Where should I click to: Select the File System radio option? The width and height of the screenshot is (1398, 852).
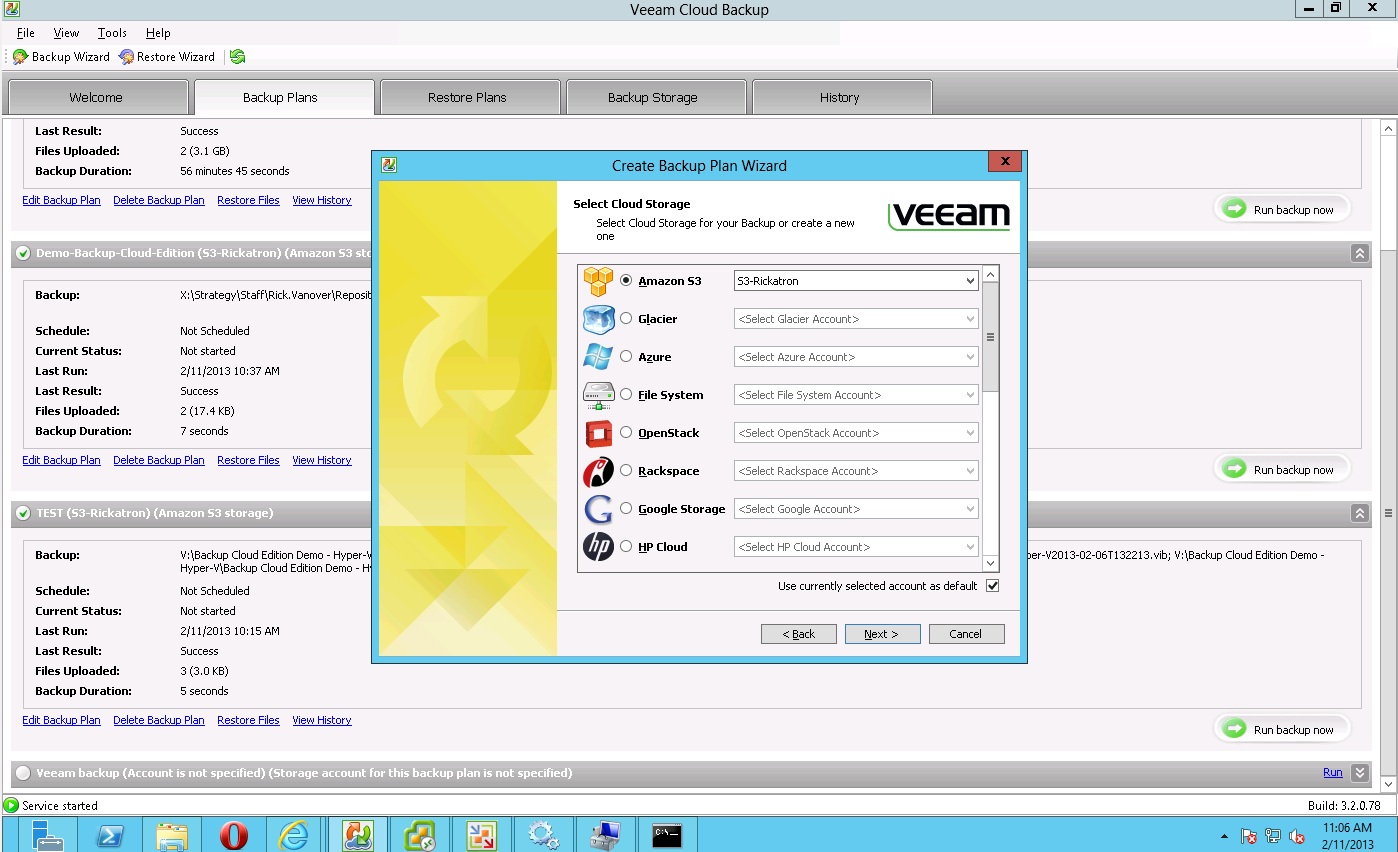point(626,395)
